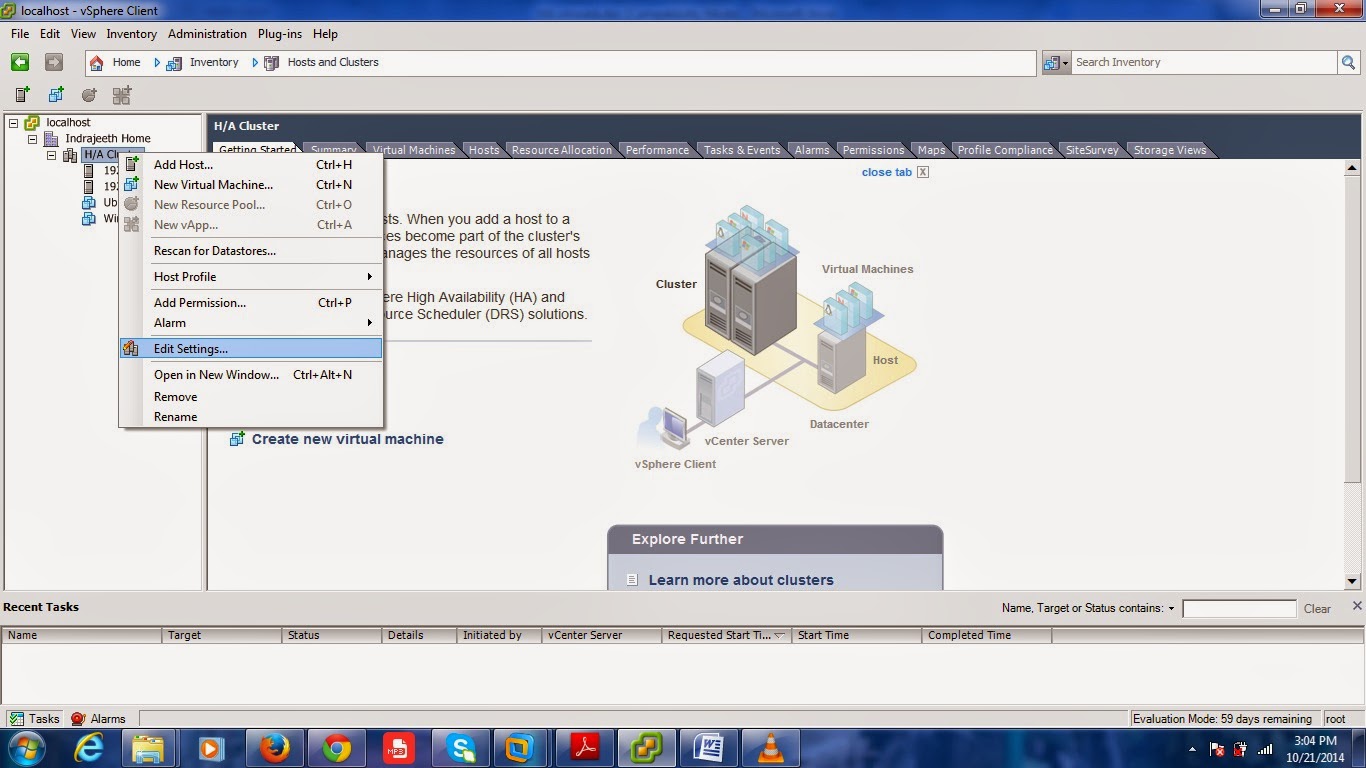Open the Name, Target or Status filter dropdown
Viewport: 1366px width, 768px height.
(x=1171, y=608)
